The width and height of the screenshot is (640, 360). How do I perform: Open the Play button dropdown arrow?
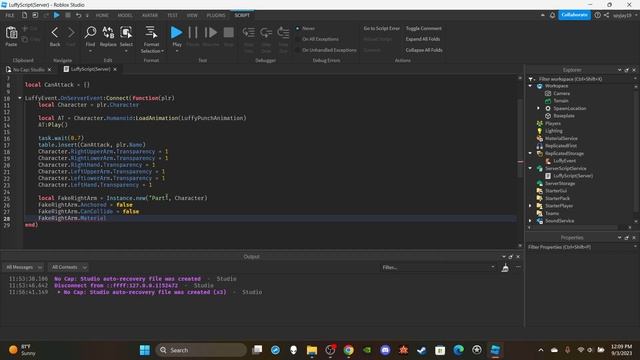[177, 51]
